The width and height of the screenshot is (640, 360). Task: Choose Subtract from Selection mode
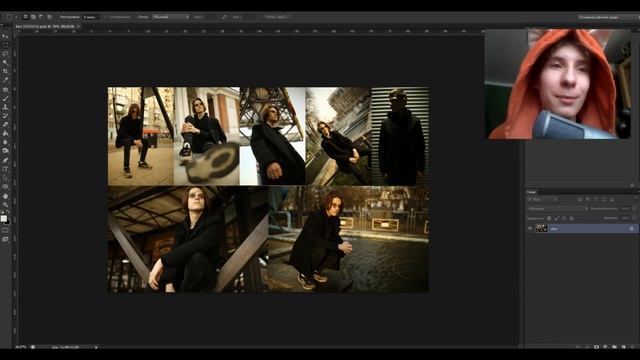(x=41, y=17)
